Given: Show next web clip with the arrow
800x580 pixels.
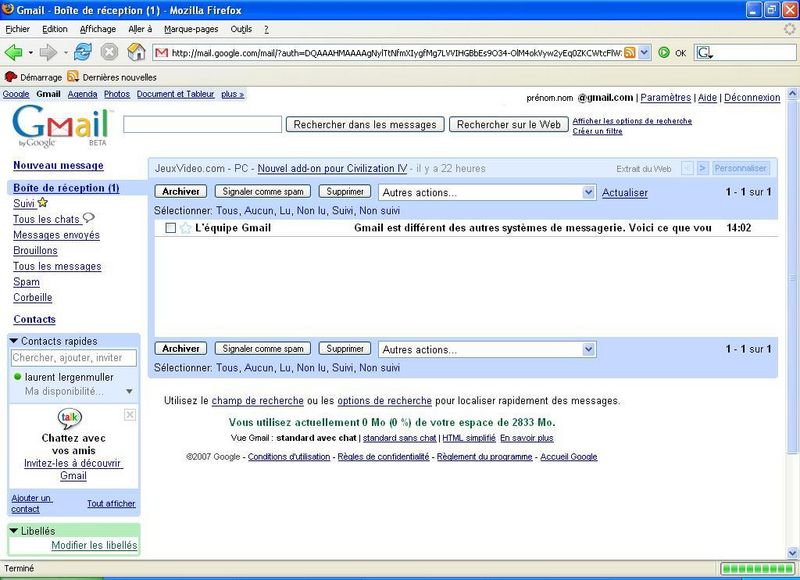Looking at the screenshot, I should [x=703, y=168].
